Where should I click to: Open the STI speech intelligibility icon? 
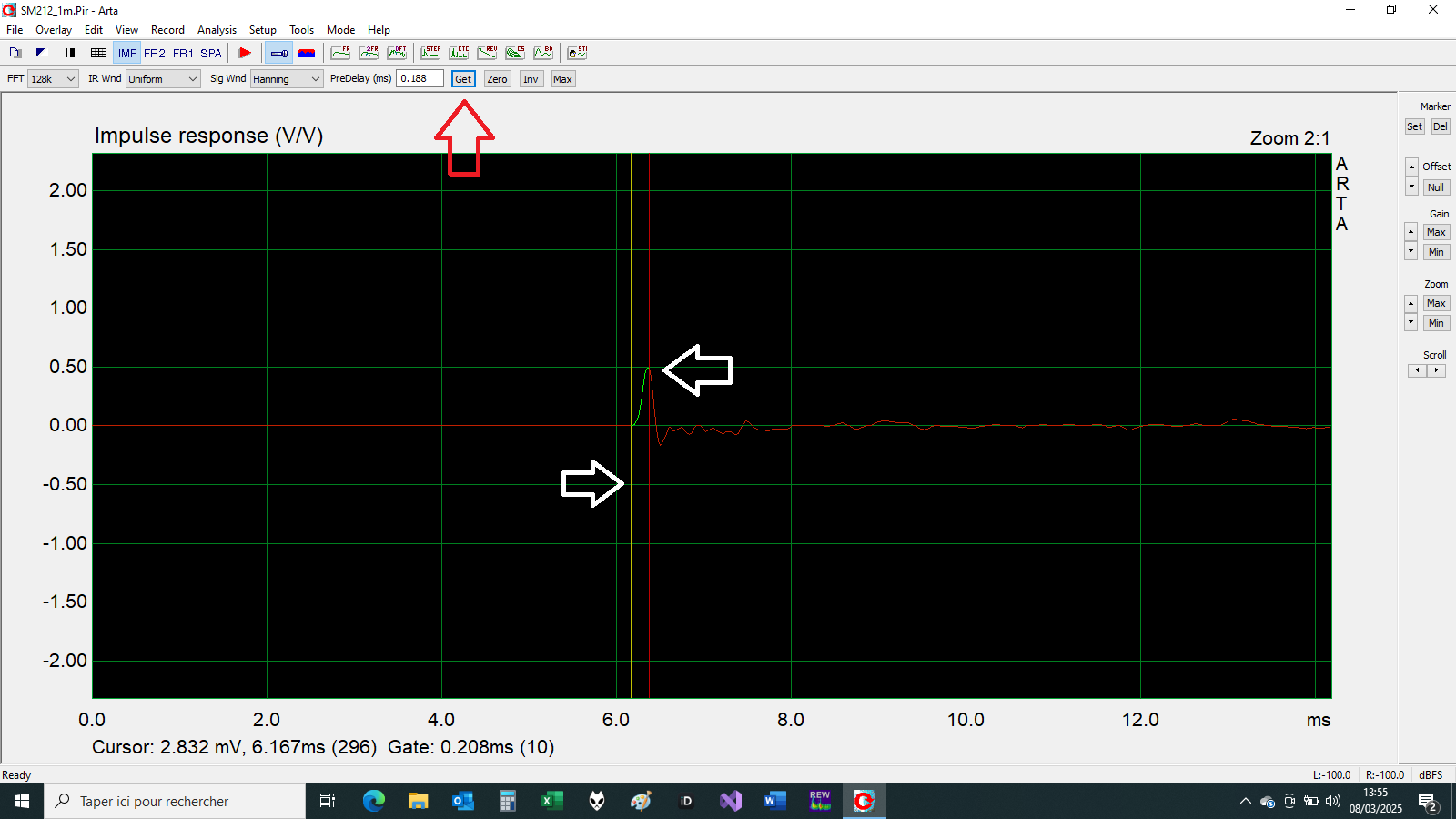577,53
